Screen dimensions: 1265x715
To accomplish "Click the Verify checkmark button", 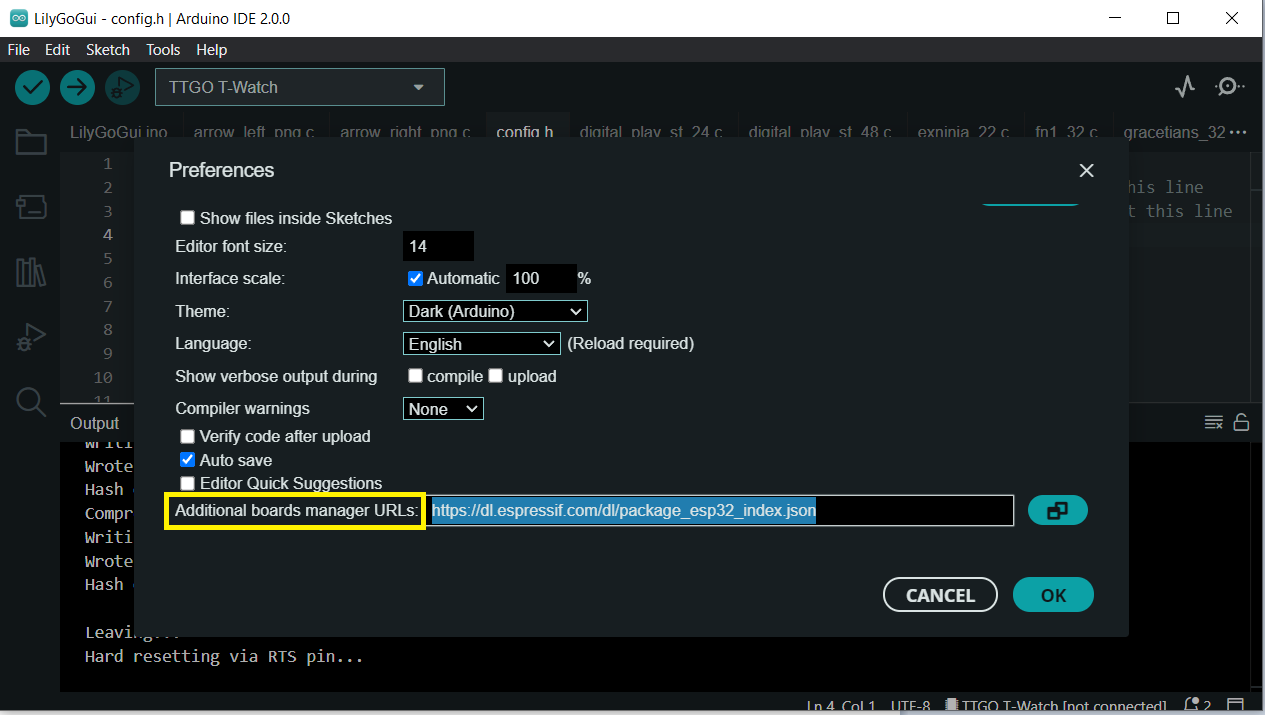I will (x=33, y=88).
